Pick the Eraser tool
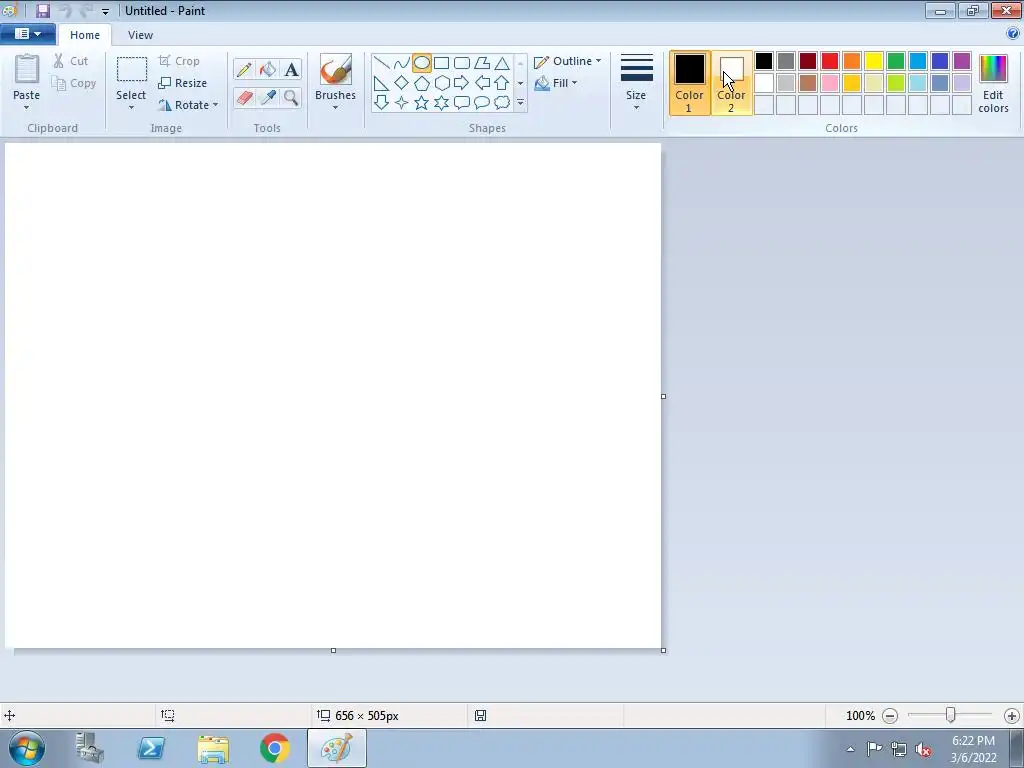 [x=244, y=97]
